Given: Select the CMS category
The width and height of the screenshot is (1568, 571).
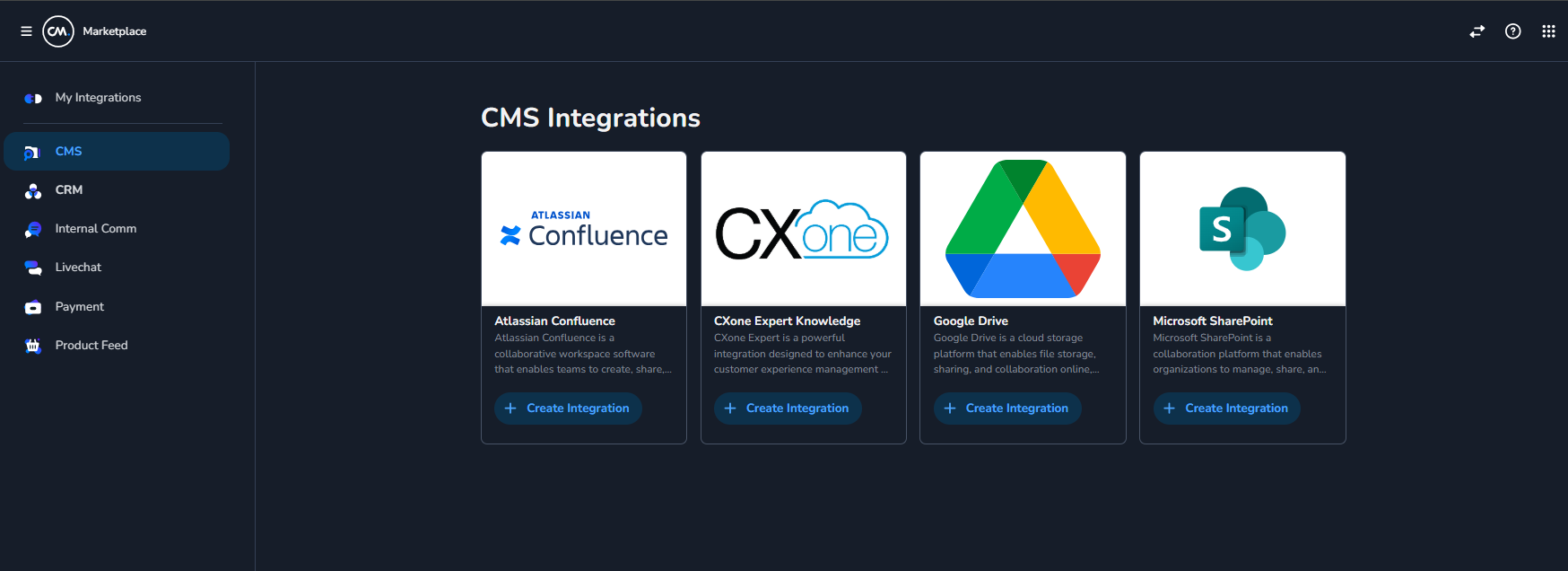Looking at the screenshot, I should (117, 151).
